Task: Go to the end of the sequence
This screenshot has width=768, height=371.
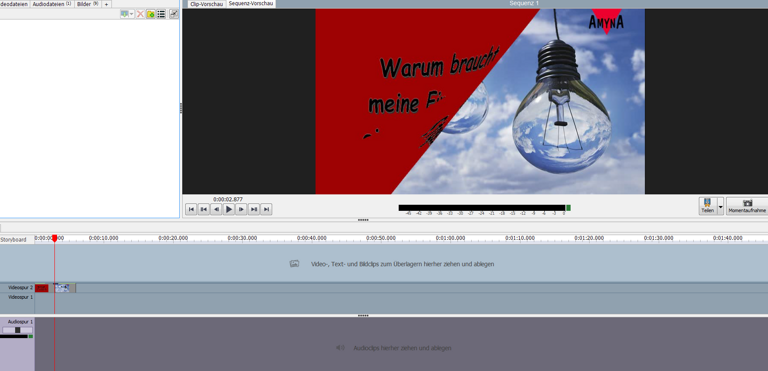Action: coord(266,209)
